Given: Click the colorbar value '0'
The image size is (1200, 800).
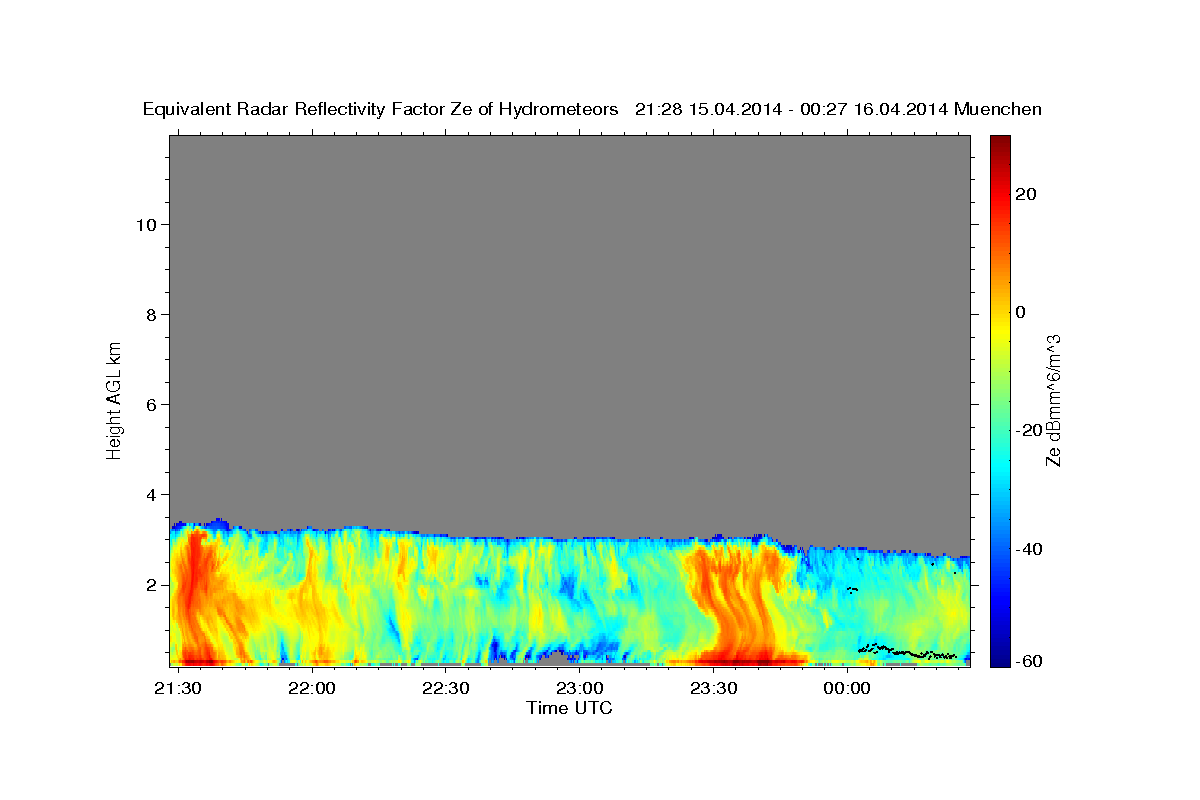Looking at the screenshot, I should coord(1021,312).
